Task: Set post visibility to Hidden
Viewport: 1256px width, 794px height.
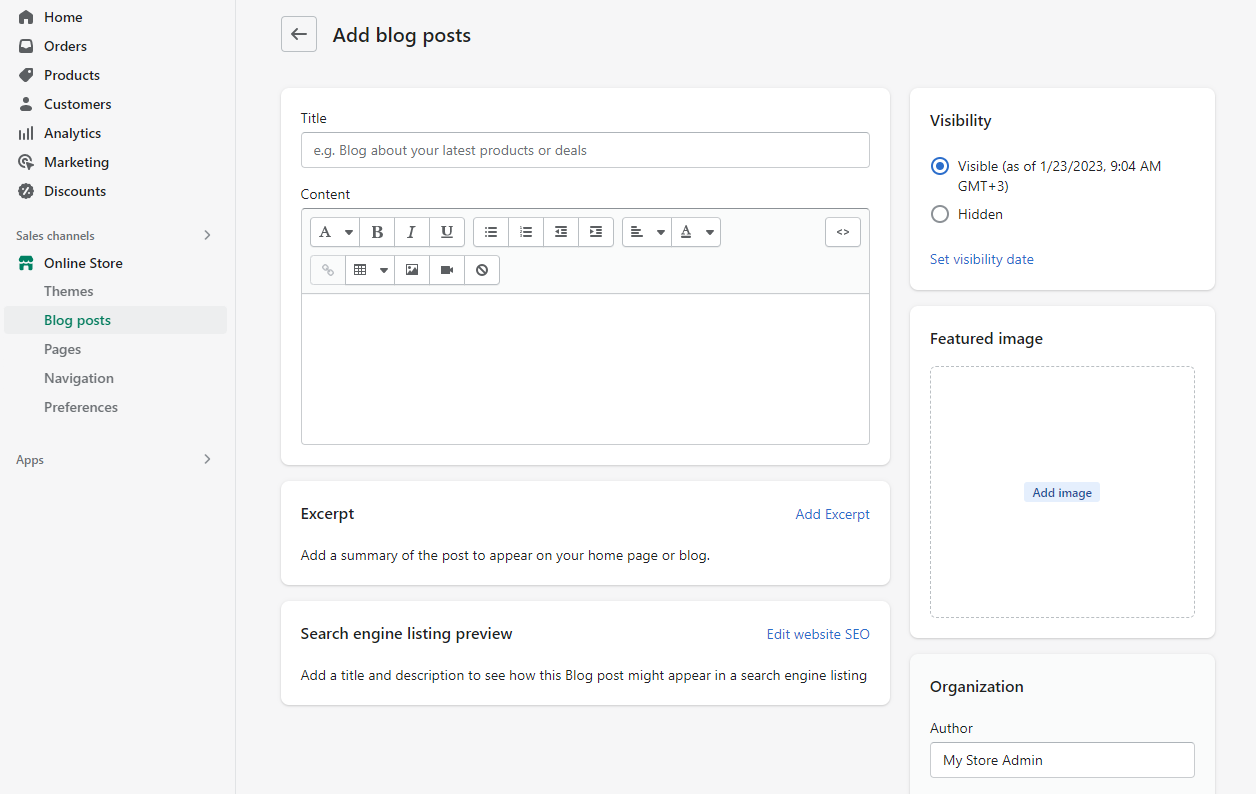Action: click(x=940, y=214)
